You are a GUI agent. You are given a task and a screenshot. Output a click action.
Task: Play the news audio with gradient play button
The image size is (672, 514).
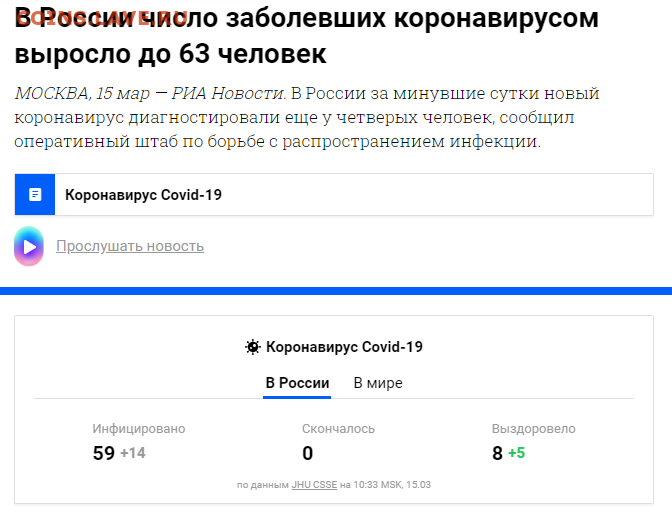coord(29,246)
